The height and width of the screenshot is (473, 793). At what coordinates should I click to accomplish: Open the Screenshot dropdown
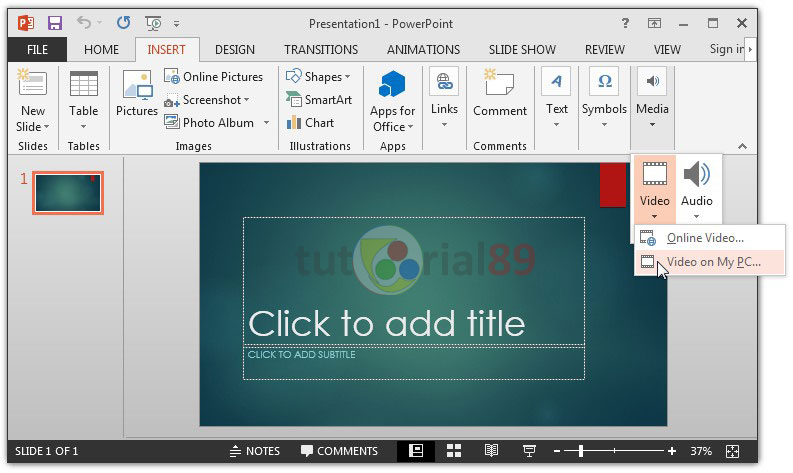[x=207, y=100]
